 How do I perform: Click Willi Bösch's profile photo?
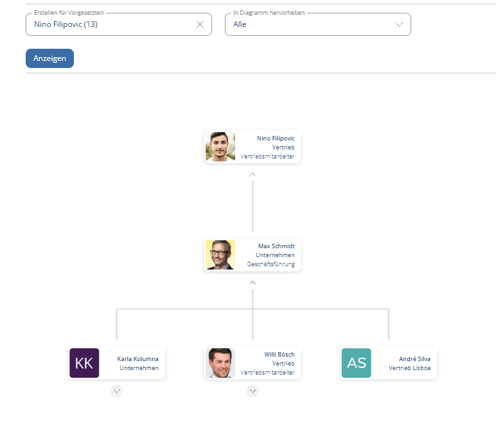point(220,363)
